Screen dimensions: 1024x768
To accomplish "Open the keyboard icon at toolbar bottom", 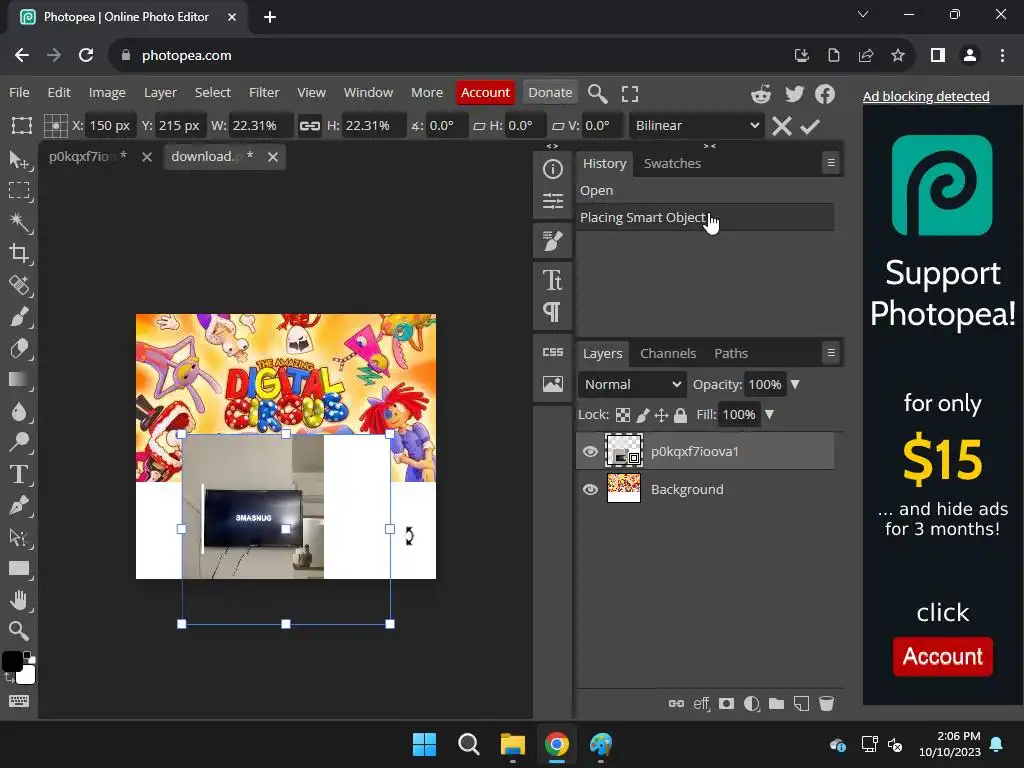I will coord(18,701).
